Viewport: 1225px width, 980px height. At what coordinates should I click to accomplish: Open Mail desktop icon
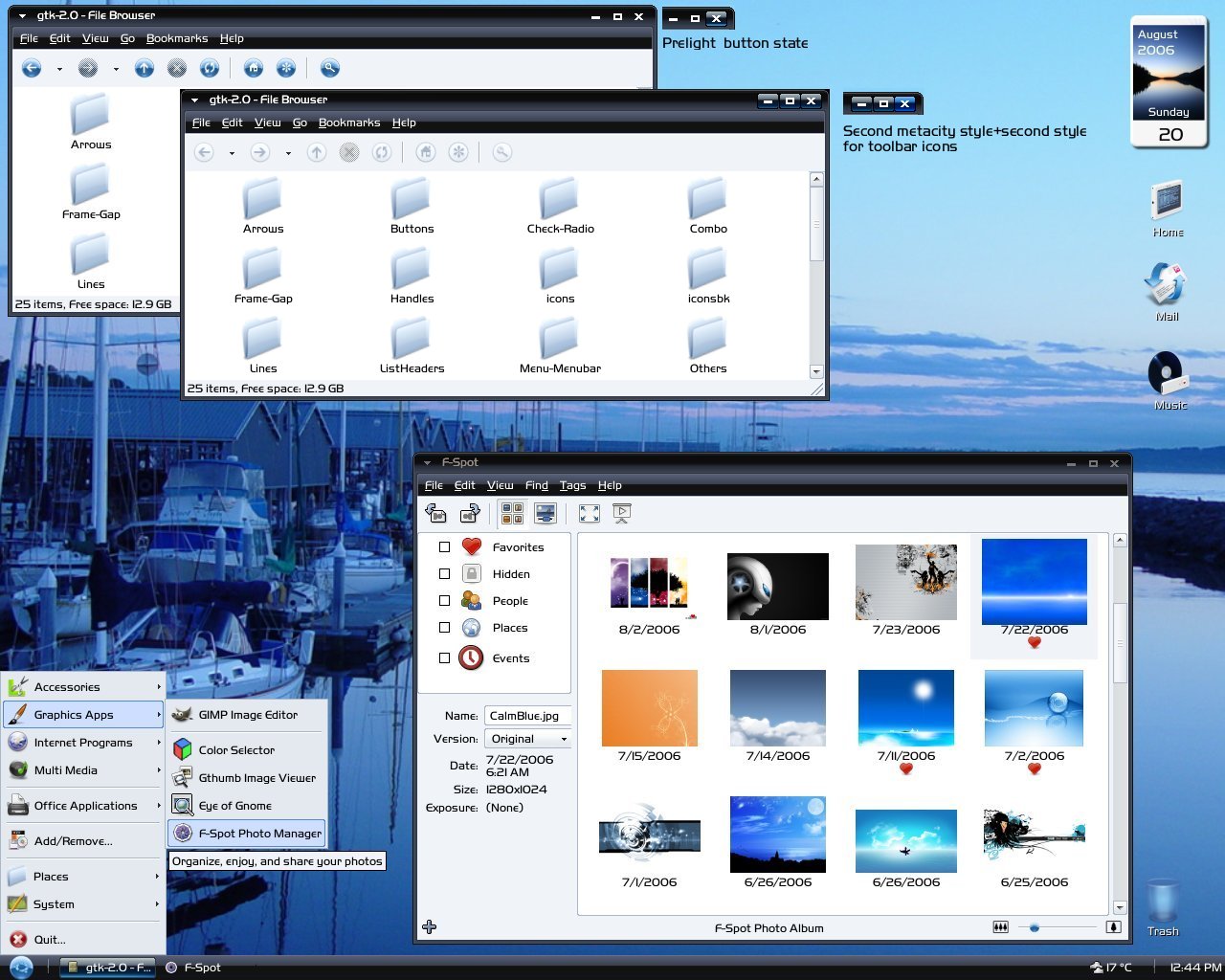[1167, 292]
